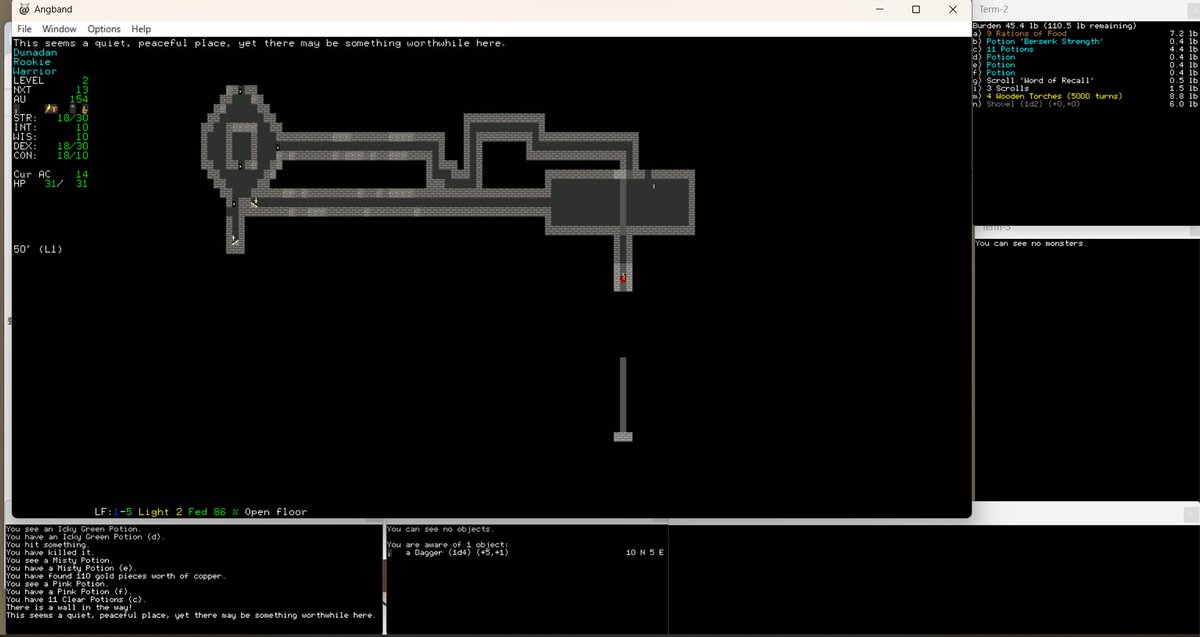Click the Cur AC 14 line

51,174
